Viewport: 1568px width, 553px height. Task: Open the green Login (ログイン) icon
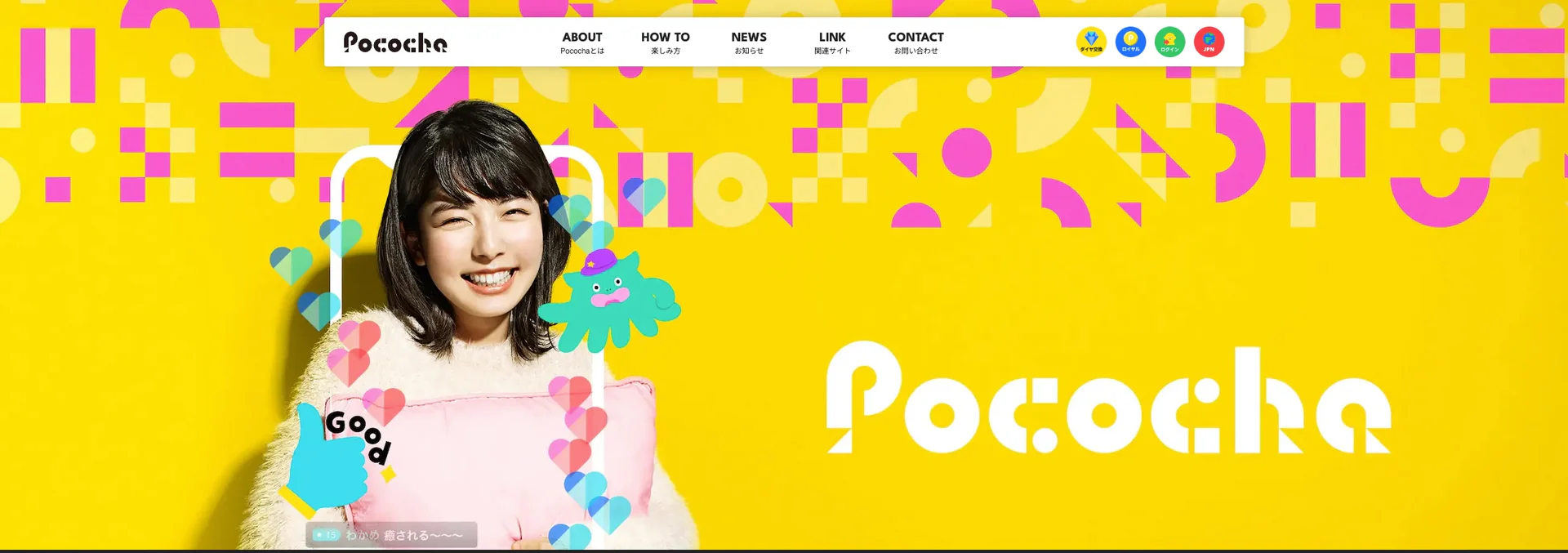pos(1169,42)
